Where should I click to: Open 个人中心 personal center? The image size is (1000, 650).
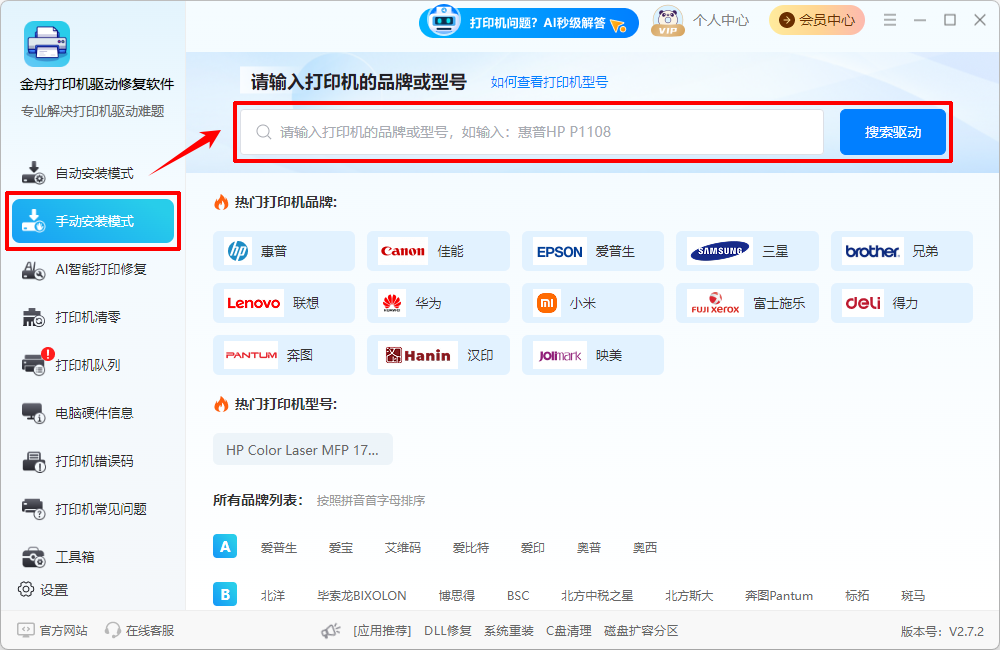[721, 20]
